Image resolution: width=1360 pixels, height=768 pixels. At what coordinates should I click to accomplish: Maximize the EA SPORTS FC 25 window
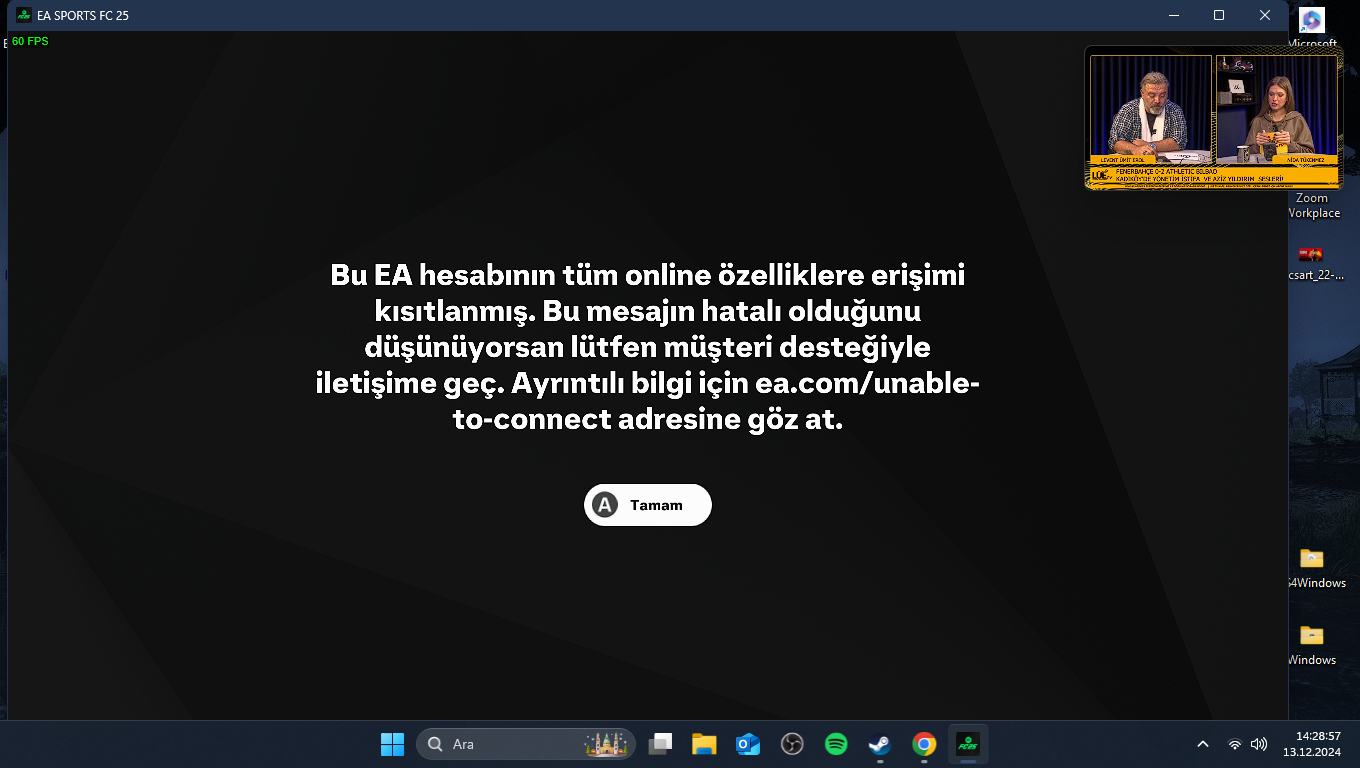point(1219,15)
